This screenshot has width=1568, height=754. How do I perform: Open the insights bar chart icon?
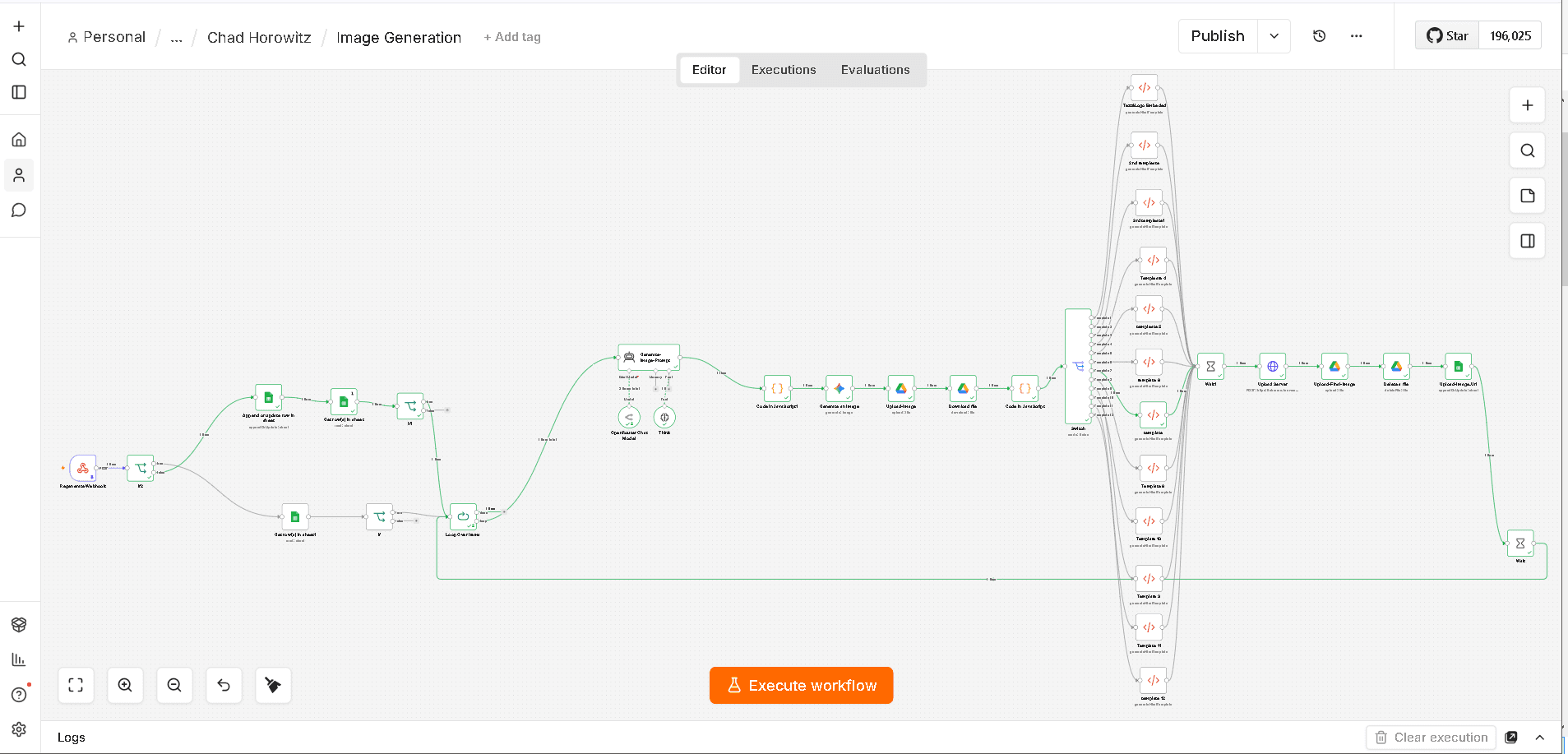point(19,659)
